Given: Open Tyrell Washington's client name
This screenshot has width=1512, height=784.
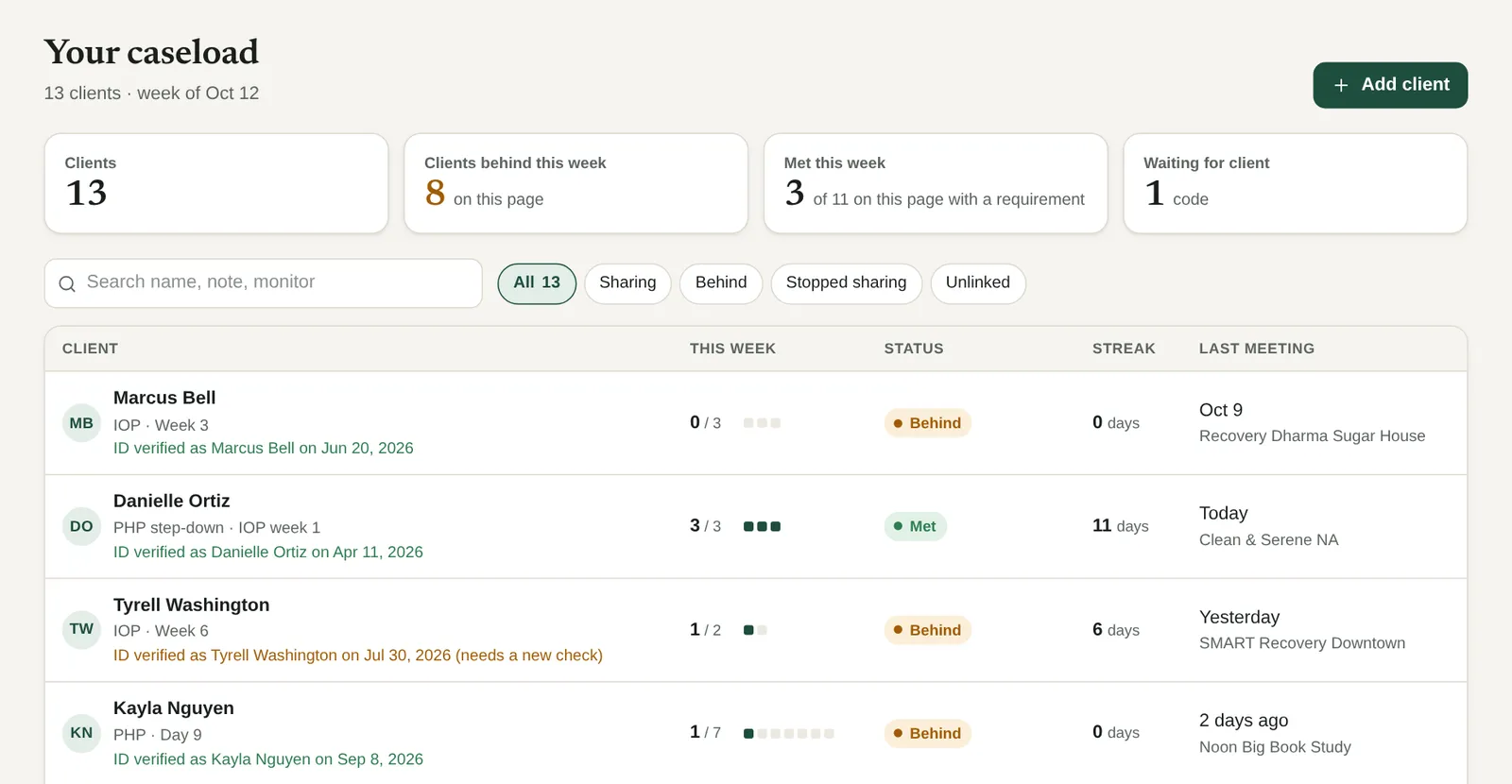Looking at the screenshot, I should pyautogui.click(x=192, y=605).
